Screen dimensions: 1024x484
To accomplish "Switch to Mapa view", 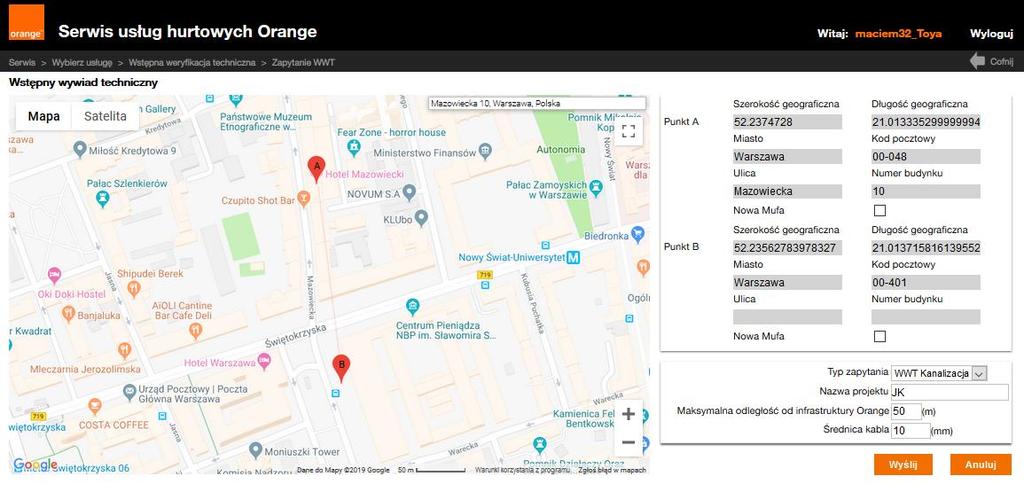I will [44, 116].
